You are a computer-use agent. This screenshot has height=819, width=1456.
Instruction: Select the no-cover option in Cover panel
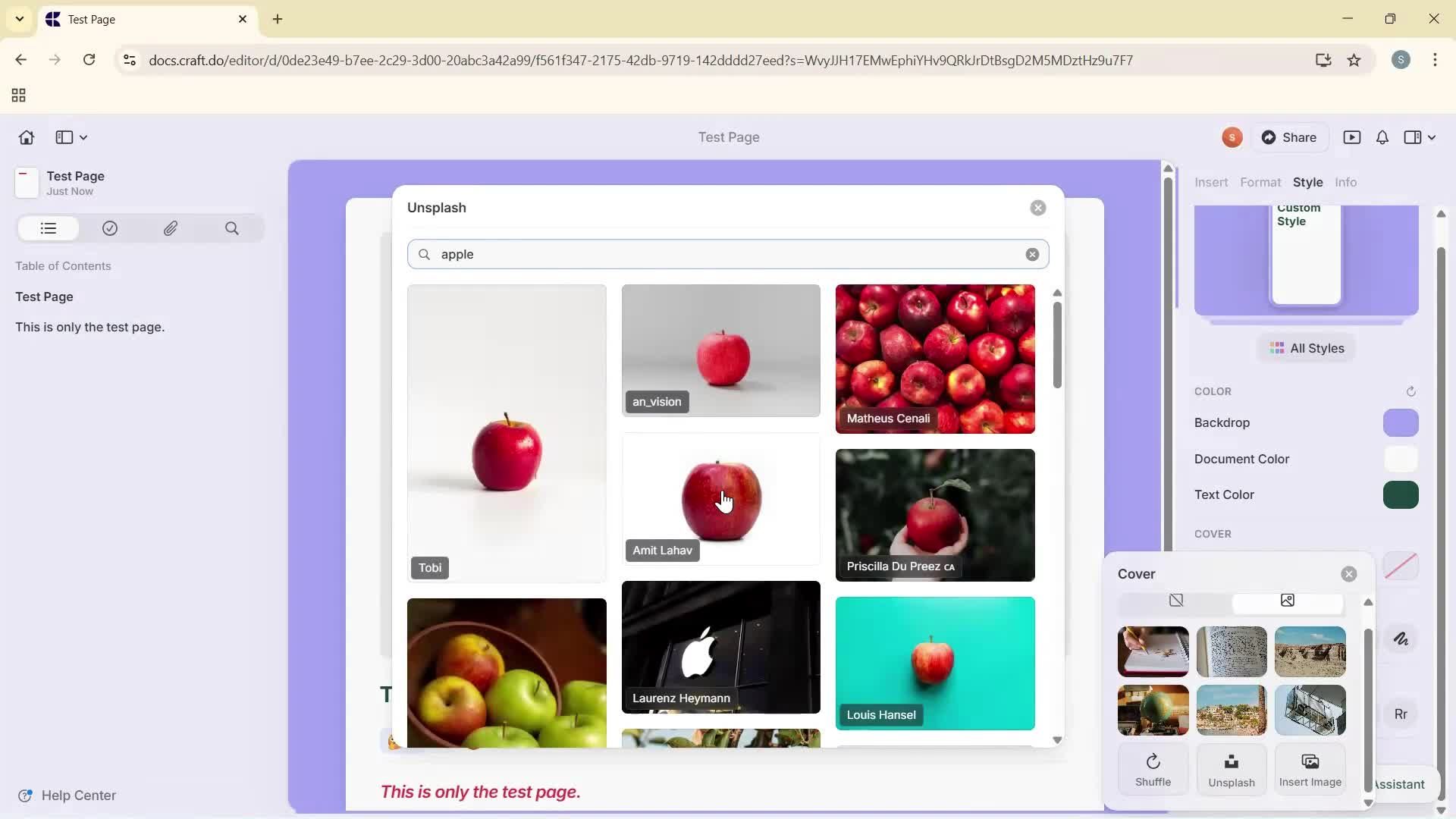[x=1176, y=600]
